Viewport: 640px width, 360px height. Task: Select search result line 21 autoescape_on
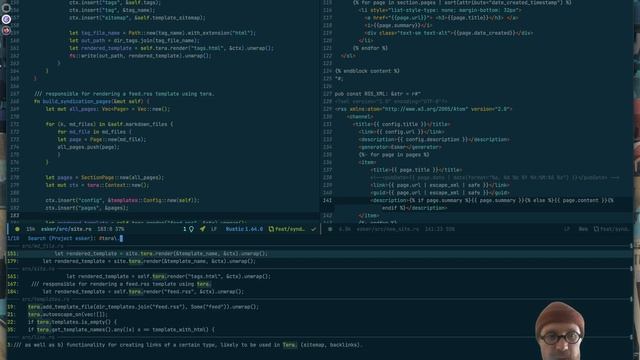(320, 315)
